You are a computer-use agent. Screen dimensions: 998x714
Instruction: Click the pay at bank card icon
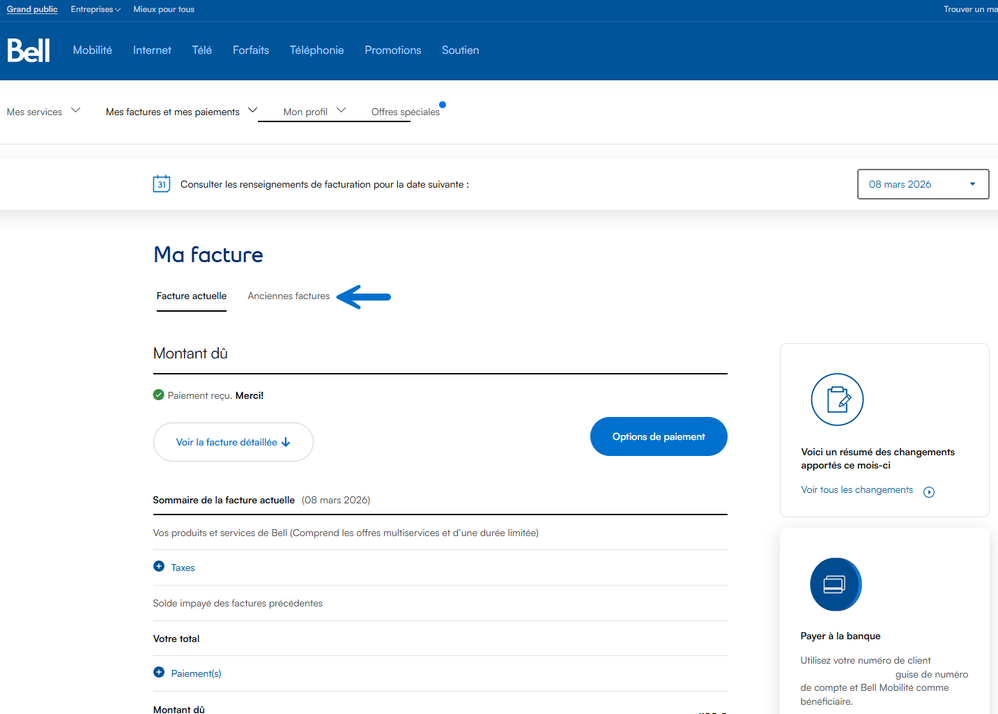coord(835,584)
